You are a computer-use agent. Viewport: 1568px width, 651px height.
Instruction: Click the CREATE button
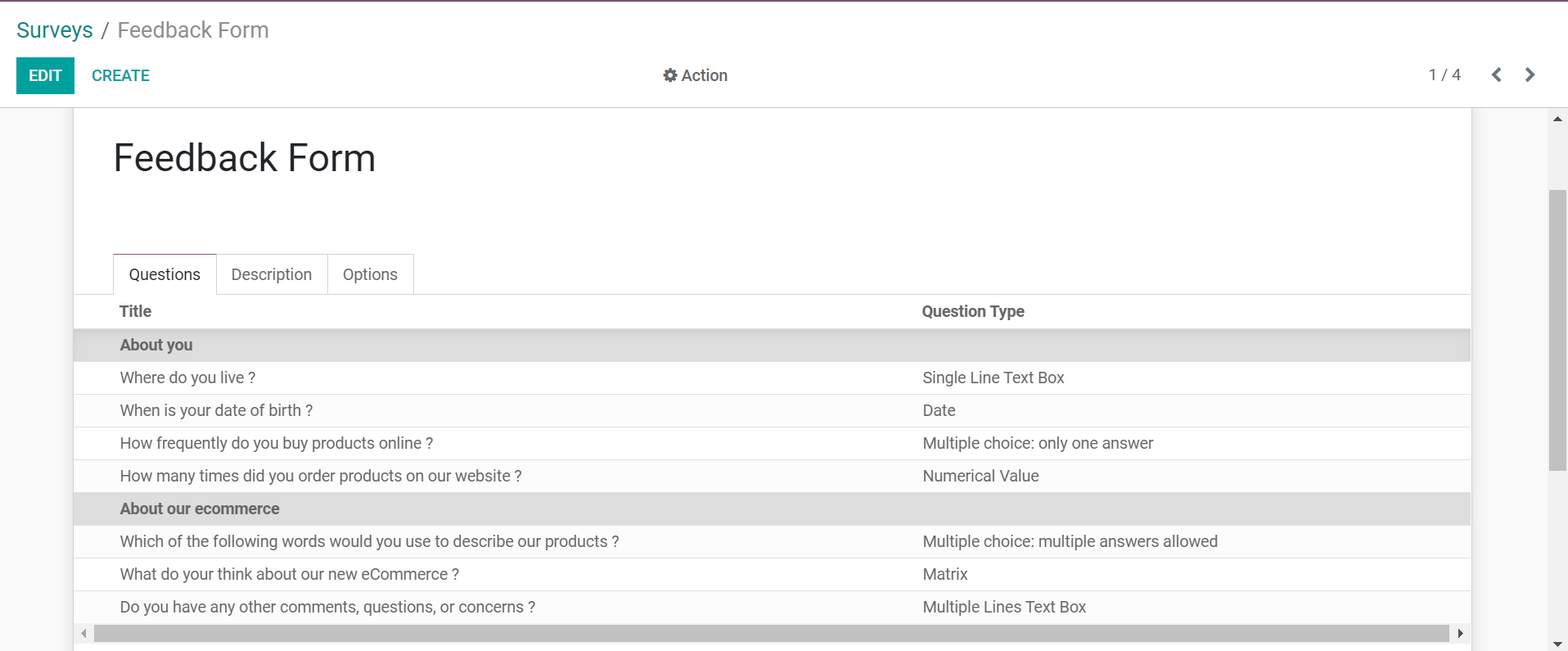[120, 75]
